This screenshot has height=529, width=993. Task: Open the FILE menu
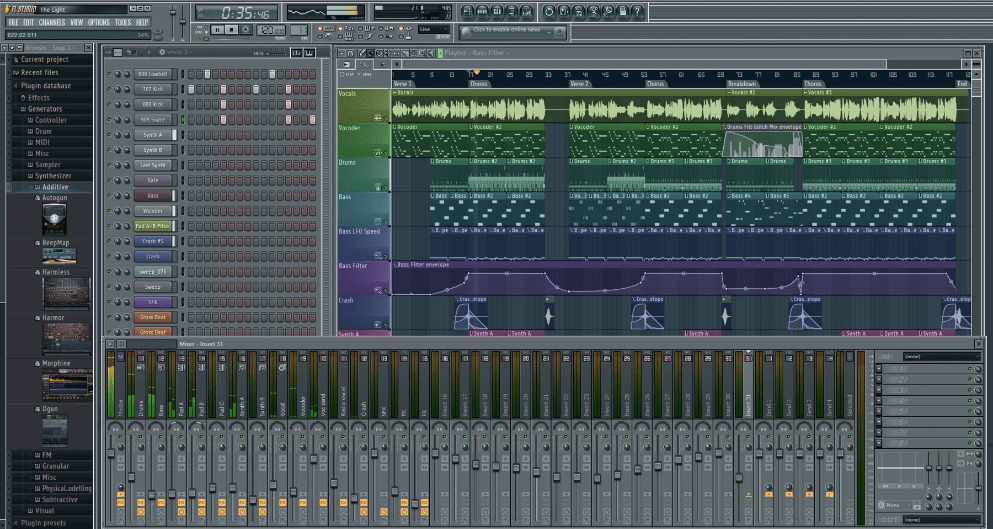(13, 22)
